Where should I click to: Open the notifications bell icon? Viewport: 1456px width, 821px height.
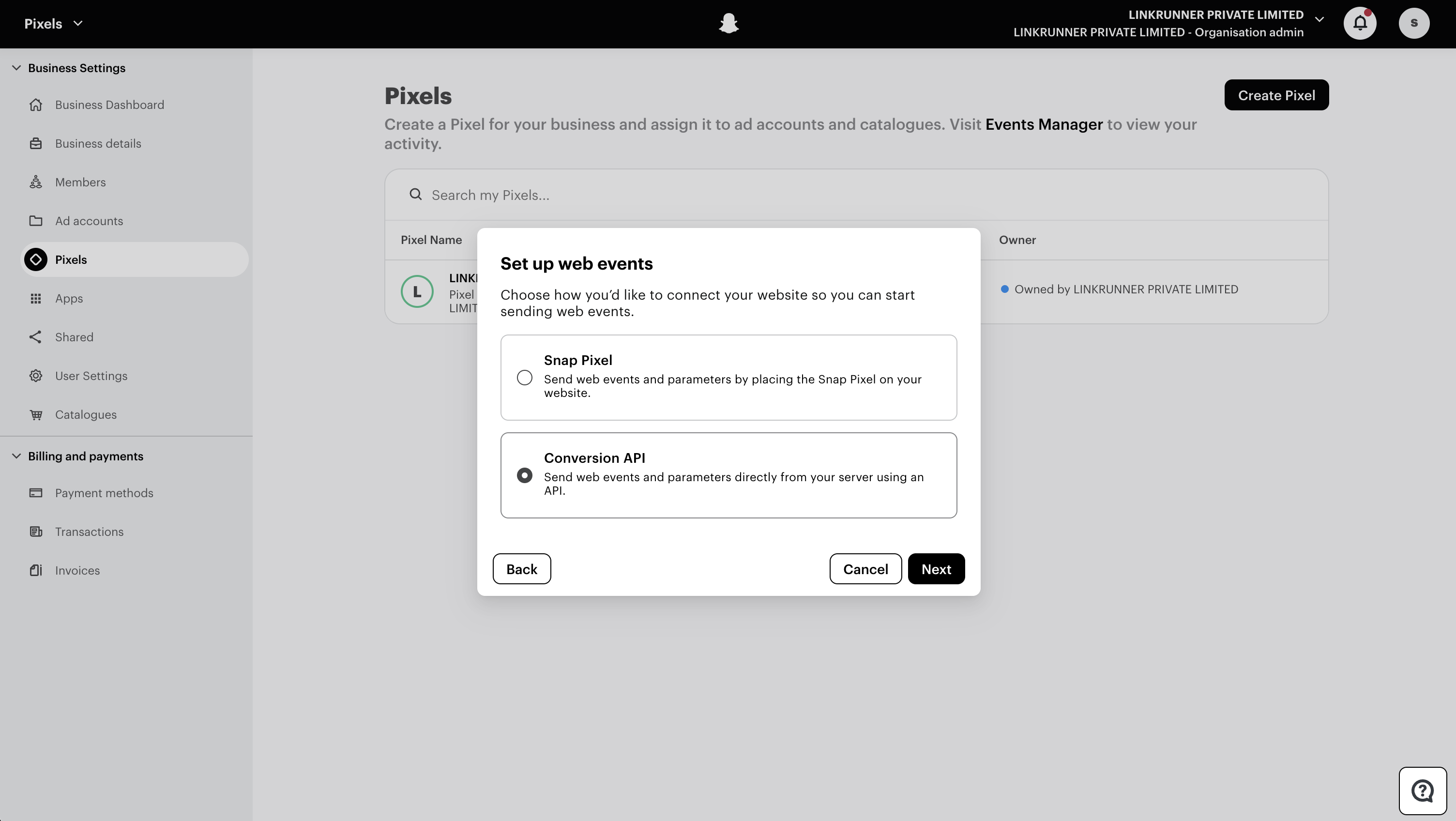[x=1360, y=23]
